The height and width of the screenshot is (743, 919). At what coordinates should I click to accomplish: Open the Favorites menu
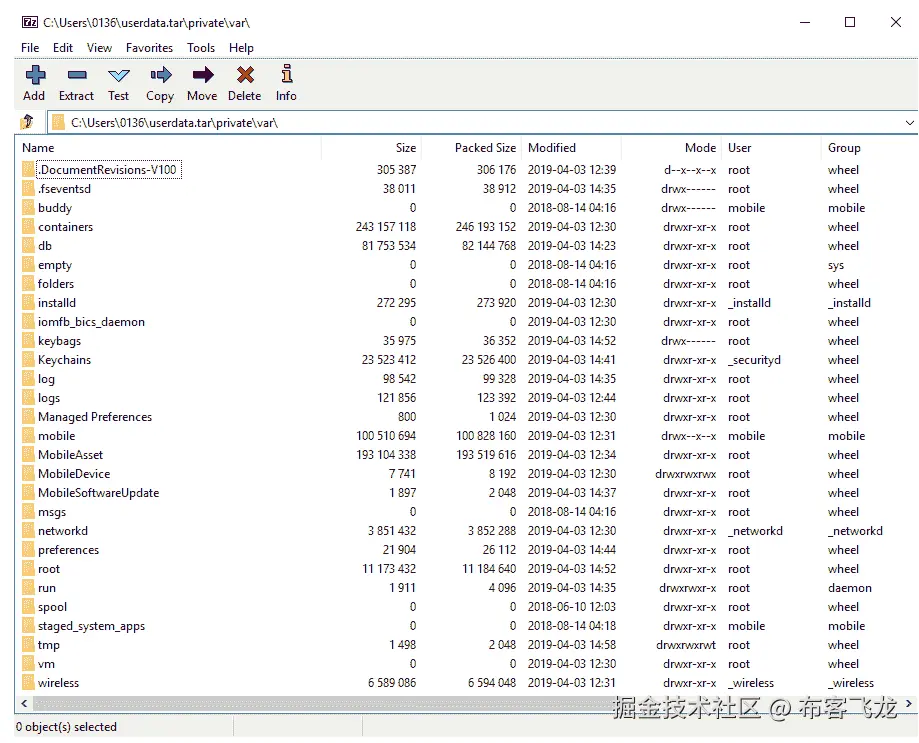(149, 48)
